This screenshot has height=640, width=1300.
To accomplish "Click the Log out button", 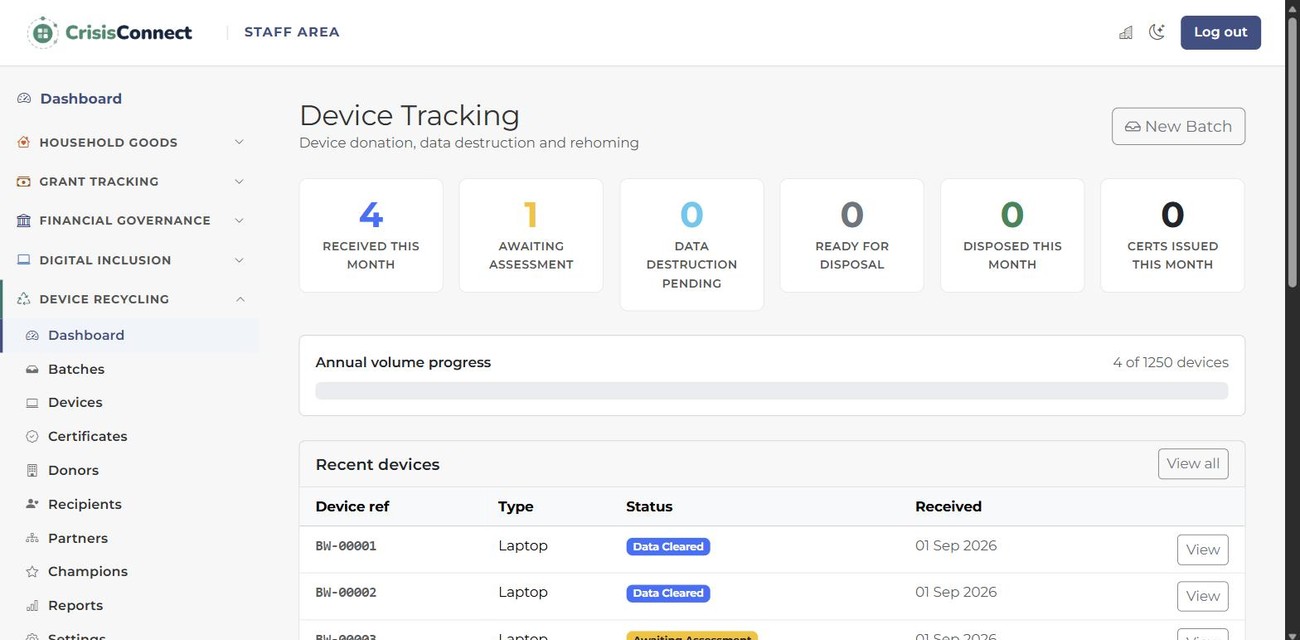I will coord(1220,32).
